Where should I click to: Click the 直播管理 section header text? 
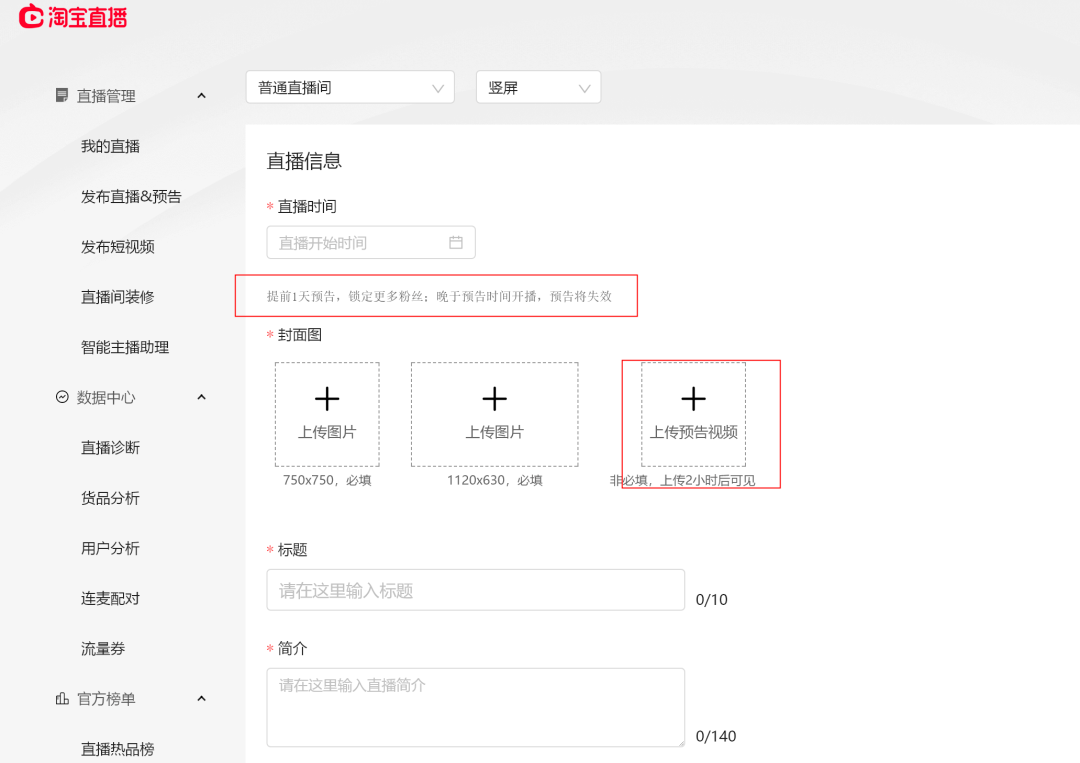pos(106,96)
